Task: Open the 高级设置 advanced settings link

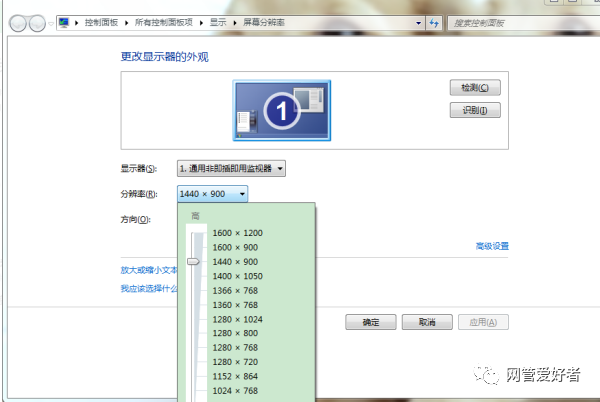Action: [x=492, y=246]
